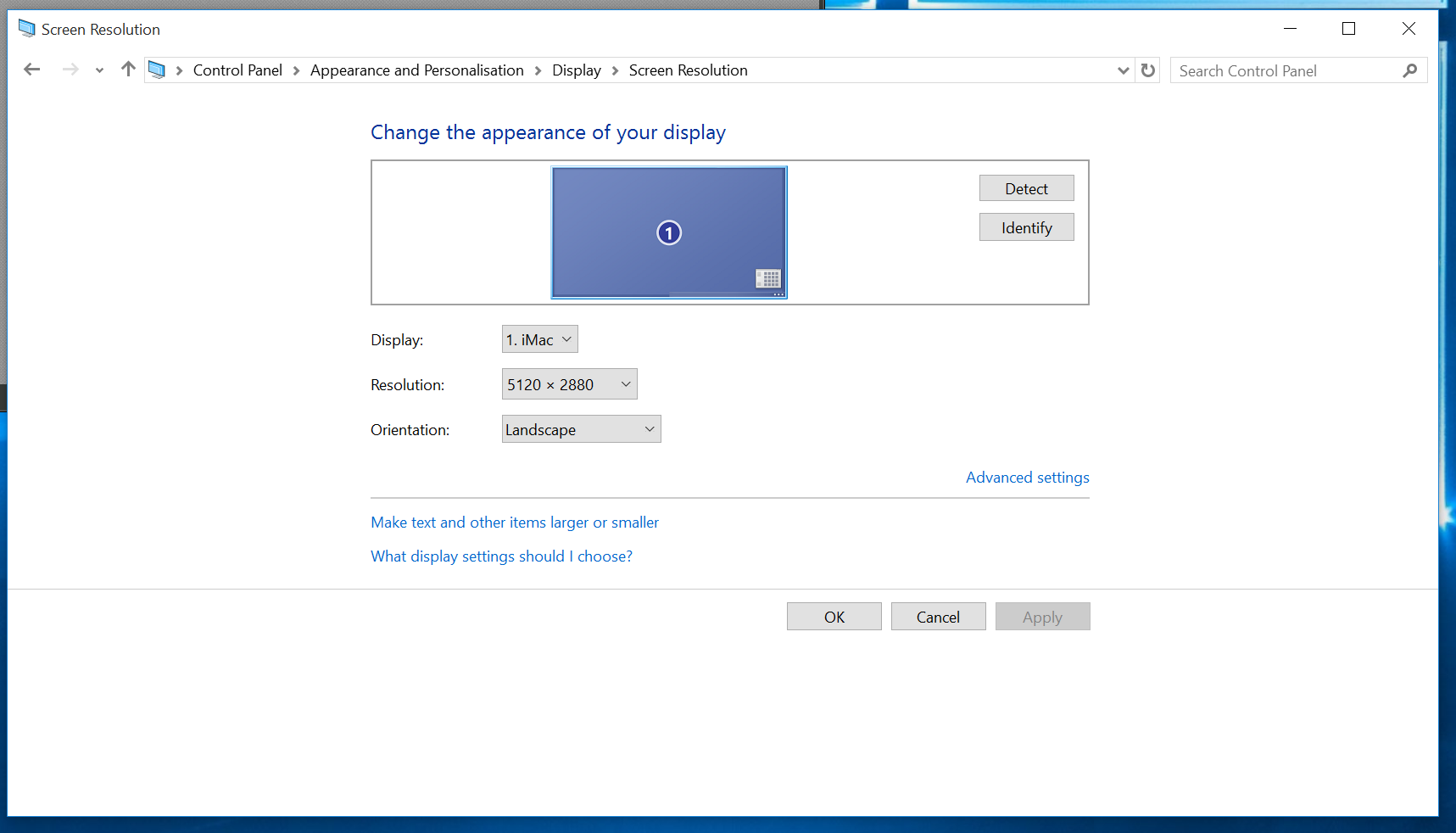Open Control Panel breadcrumb
Screen dimensions: 1456x833
pos(237,70)
